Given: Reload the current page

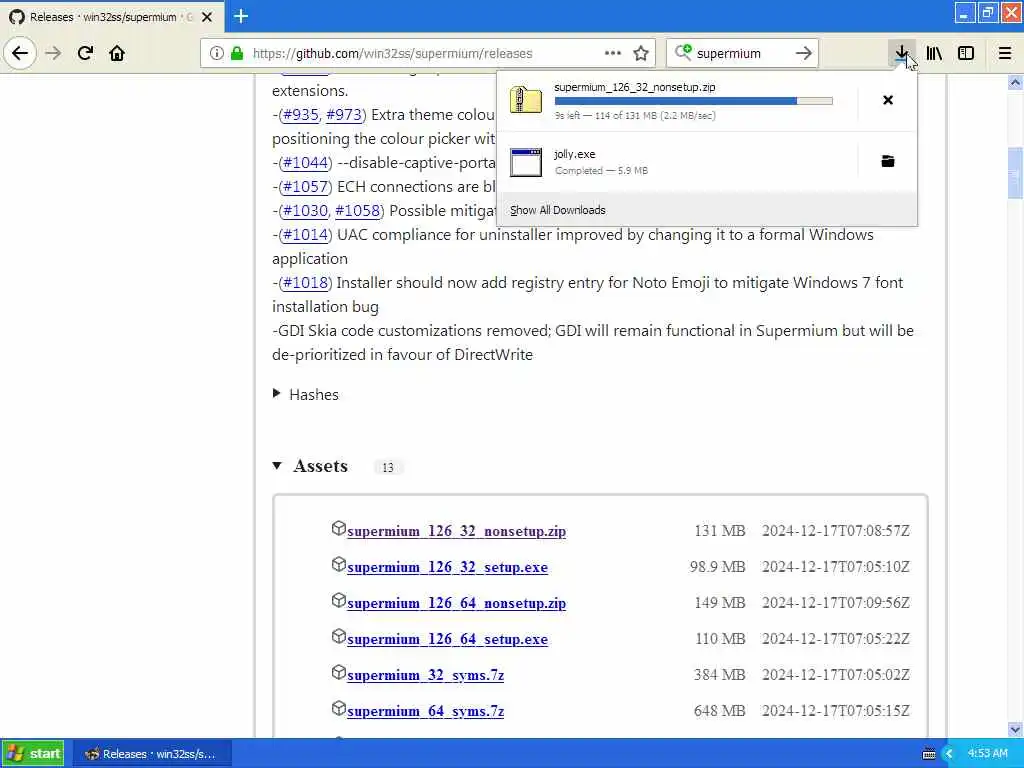Looking at the screenshot, I should coord(85,53).
